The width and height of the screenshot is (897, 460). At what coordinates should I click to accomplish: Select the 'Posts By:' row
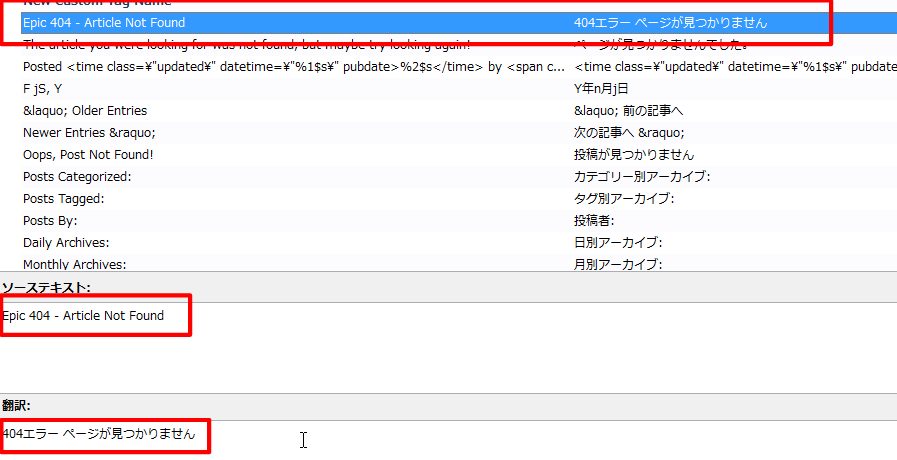tap(50, 221)
